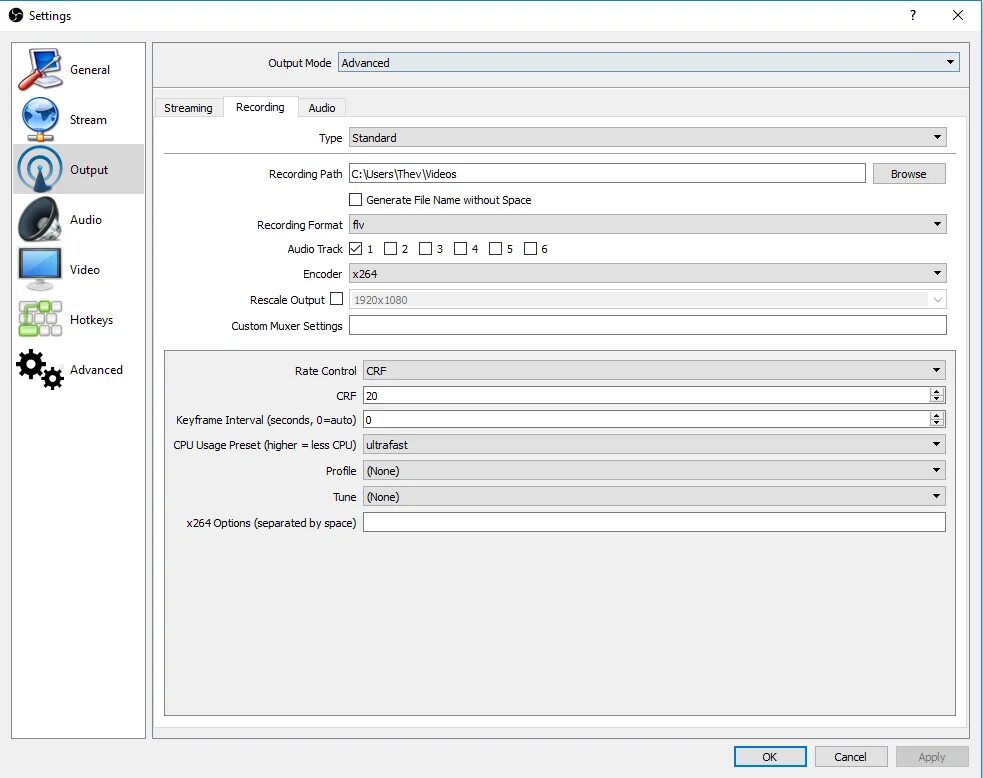Screen dimensions: 983x778
Task: Check Audio Track 2
Action: click(390, 248)
